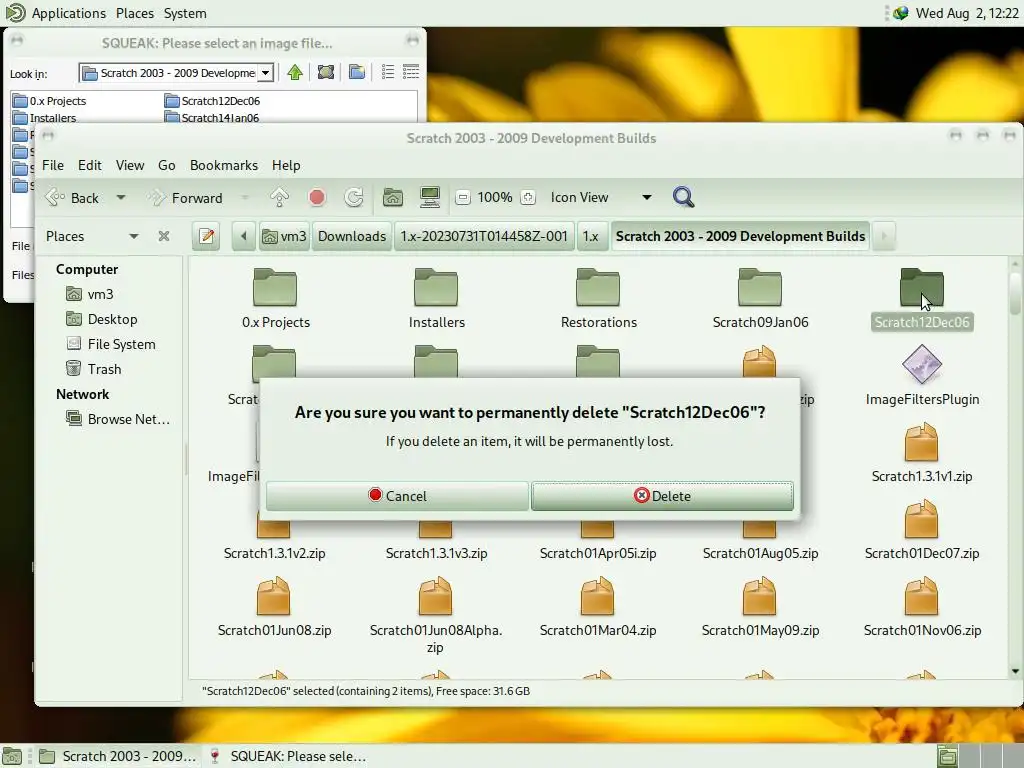Image resolution: width=1024 pixels, height=768 pixels.
Task: Open Home folder toolbar icon
Action: [x=392, y=197]
